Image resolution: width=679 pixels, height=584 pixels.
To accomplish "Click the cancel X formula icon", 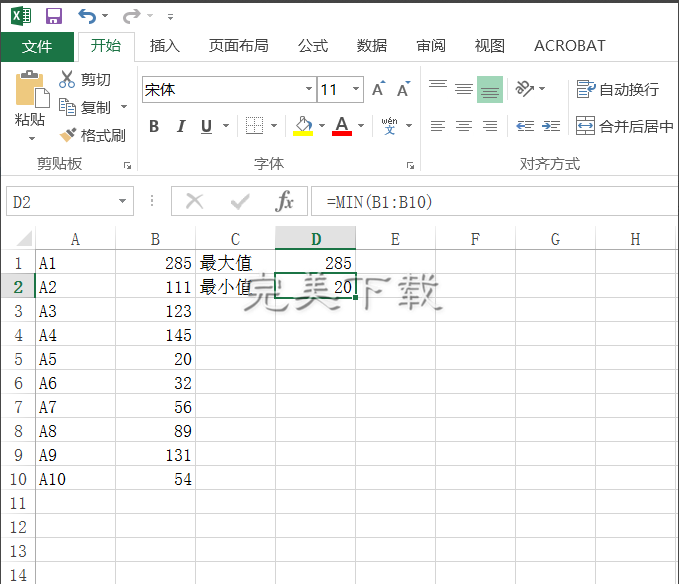I will (x=194, y=201).
